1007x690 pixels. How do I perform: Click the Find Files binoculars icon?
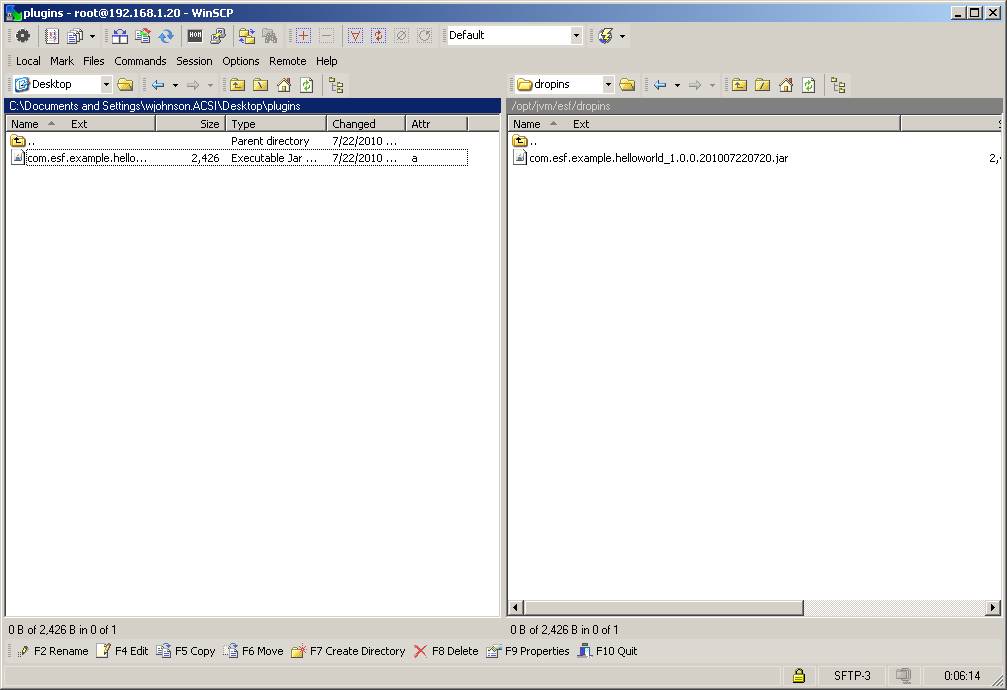(x=270, y=36)
